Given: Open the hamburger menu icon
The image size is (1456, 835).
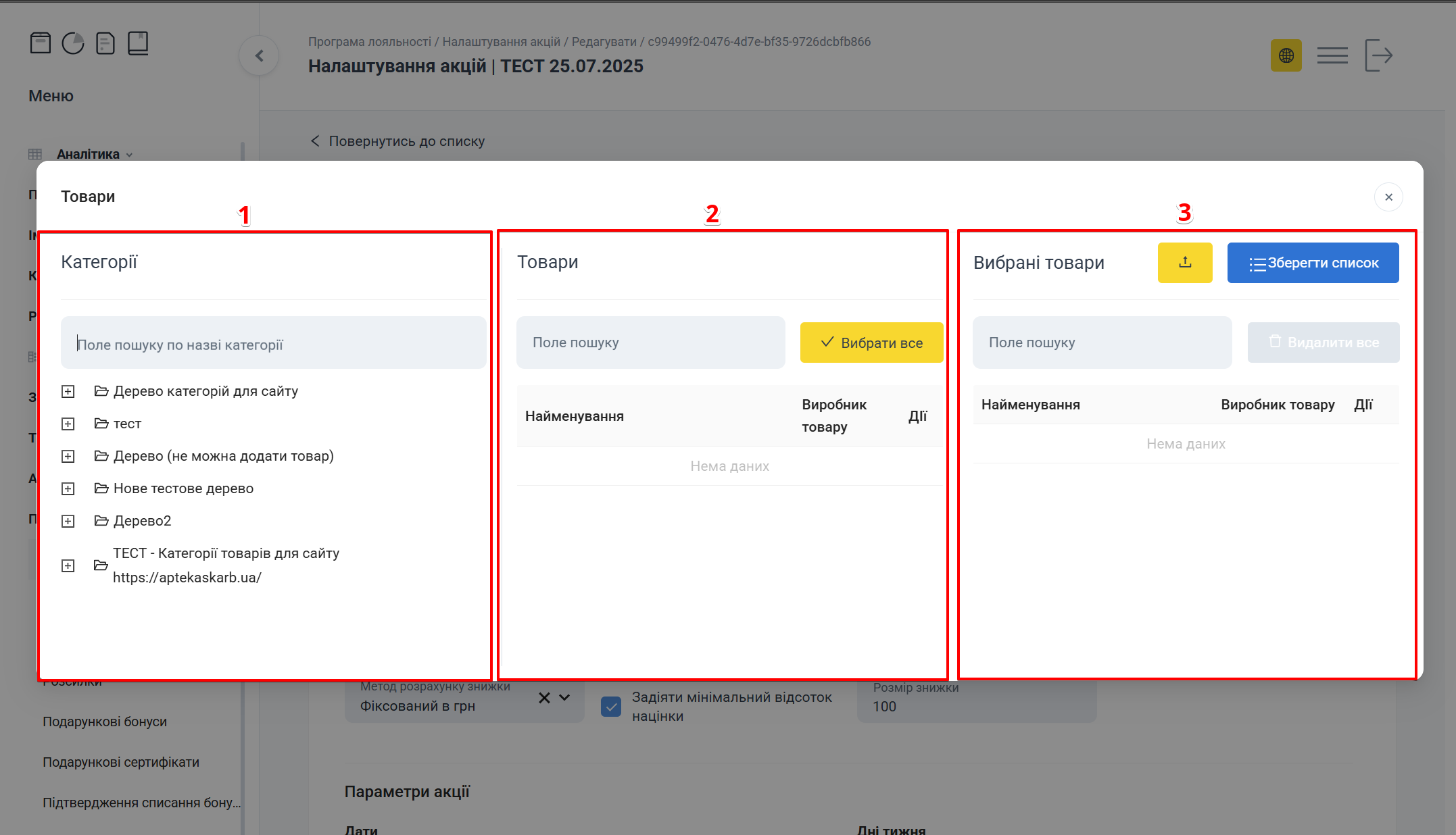Looking at the screenshot, I should [1332, 55].
